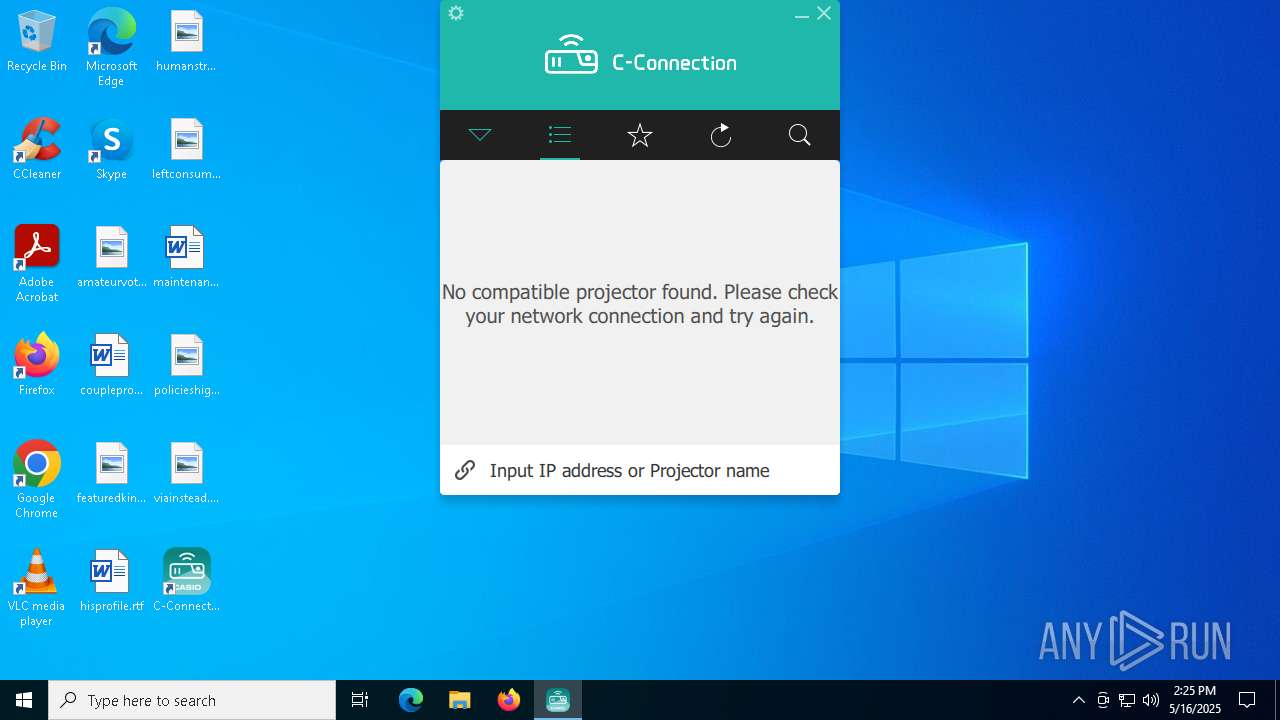Click the 'No compatible projector found' message

tap(640, 304)
